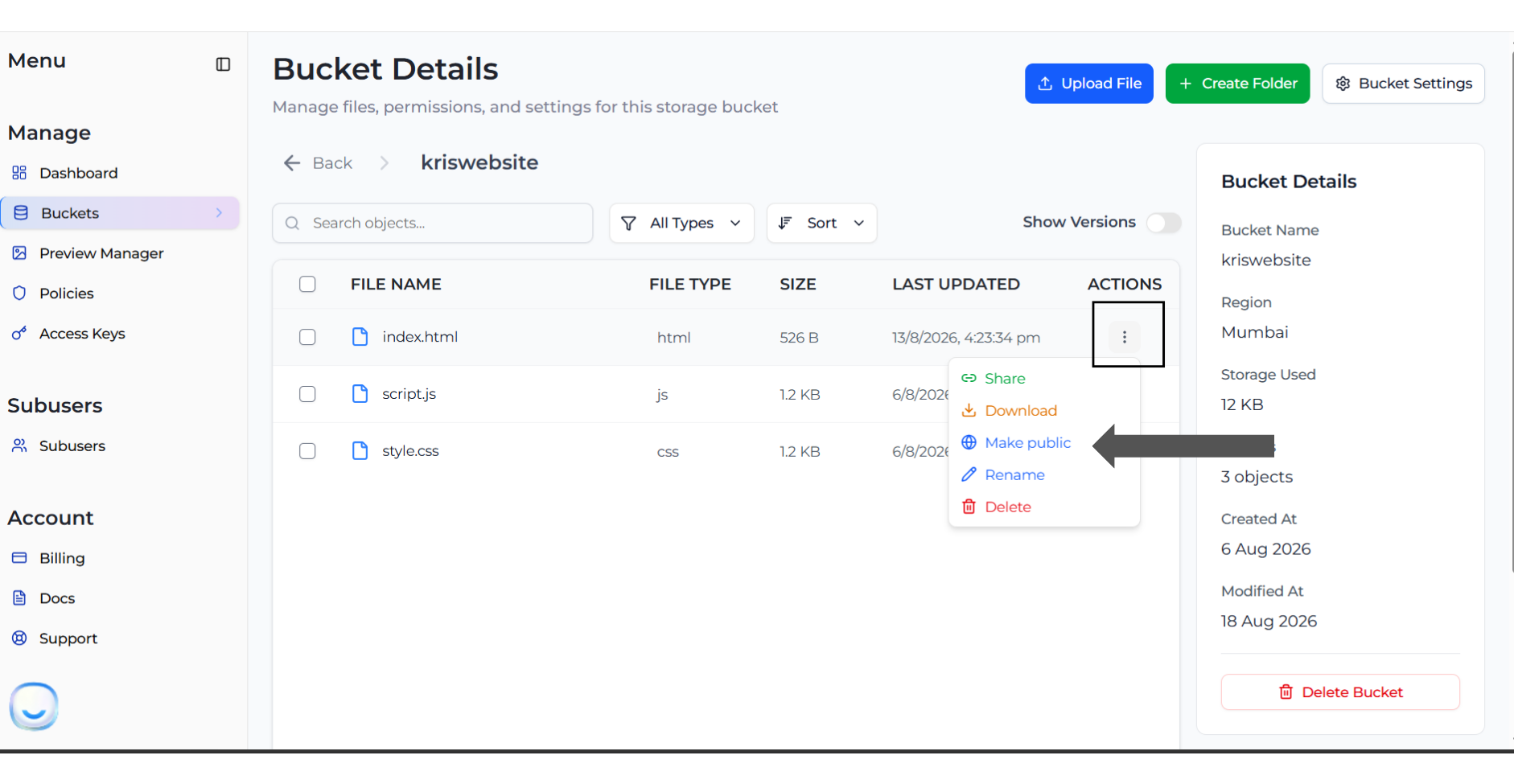Check the script.js row checkbox
The height and width of the screenshot is (784, 1514).
307,394
